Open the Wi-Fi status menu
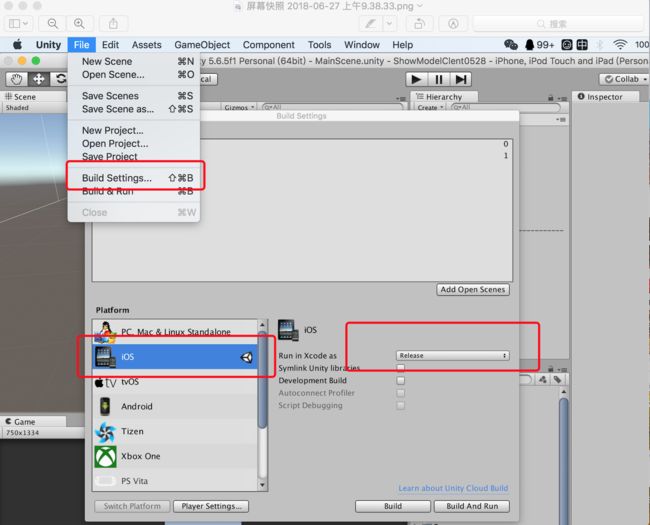The image size is (650, 525). 620,44
